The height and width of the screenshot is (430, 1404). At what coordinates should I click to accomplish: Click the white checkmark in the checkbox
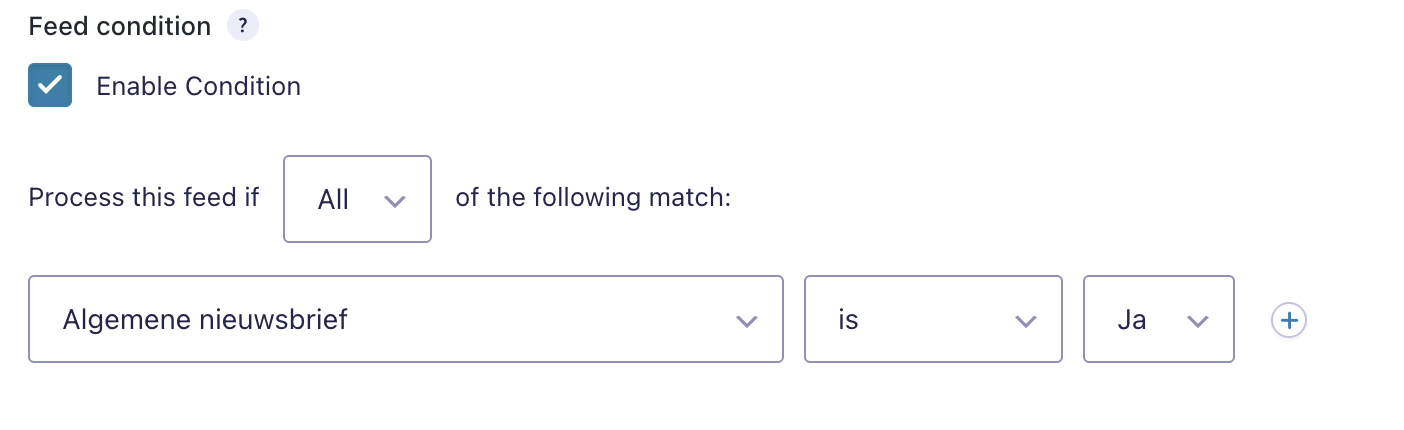50,86
